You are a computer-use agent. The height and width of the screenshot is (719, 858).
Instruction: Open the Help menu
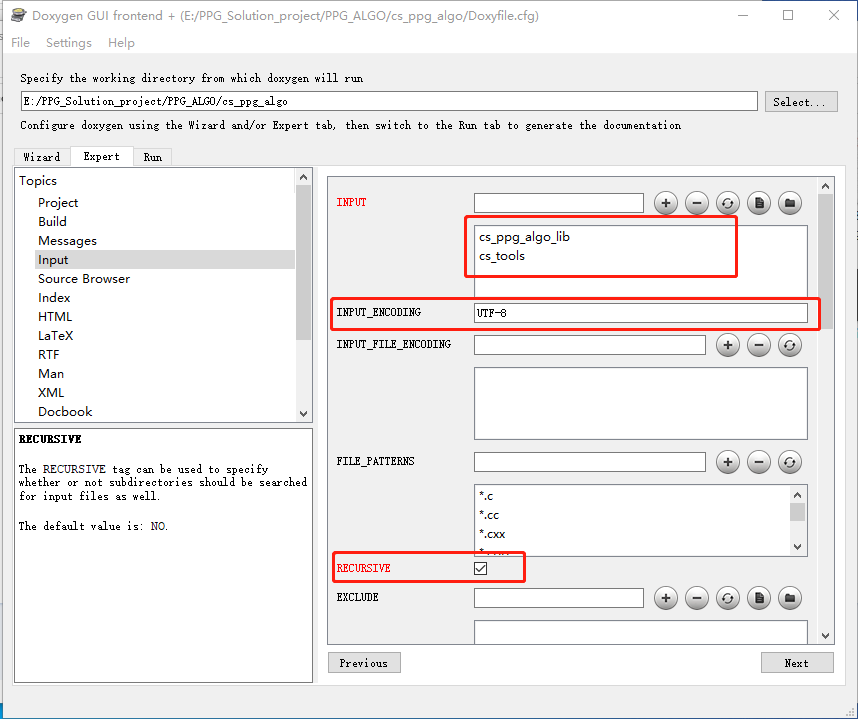[121, 43]
